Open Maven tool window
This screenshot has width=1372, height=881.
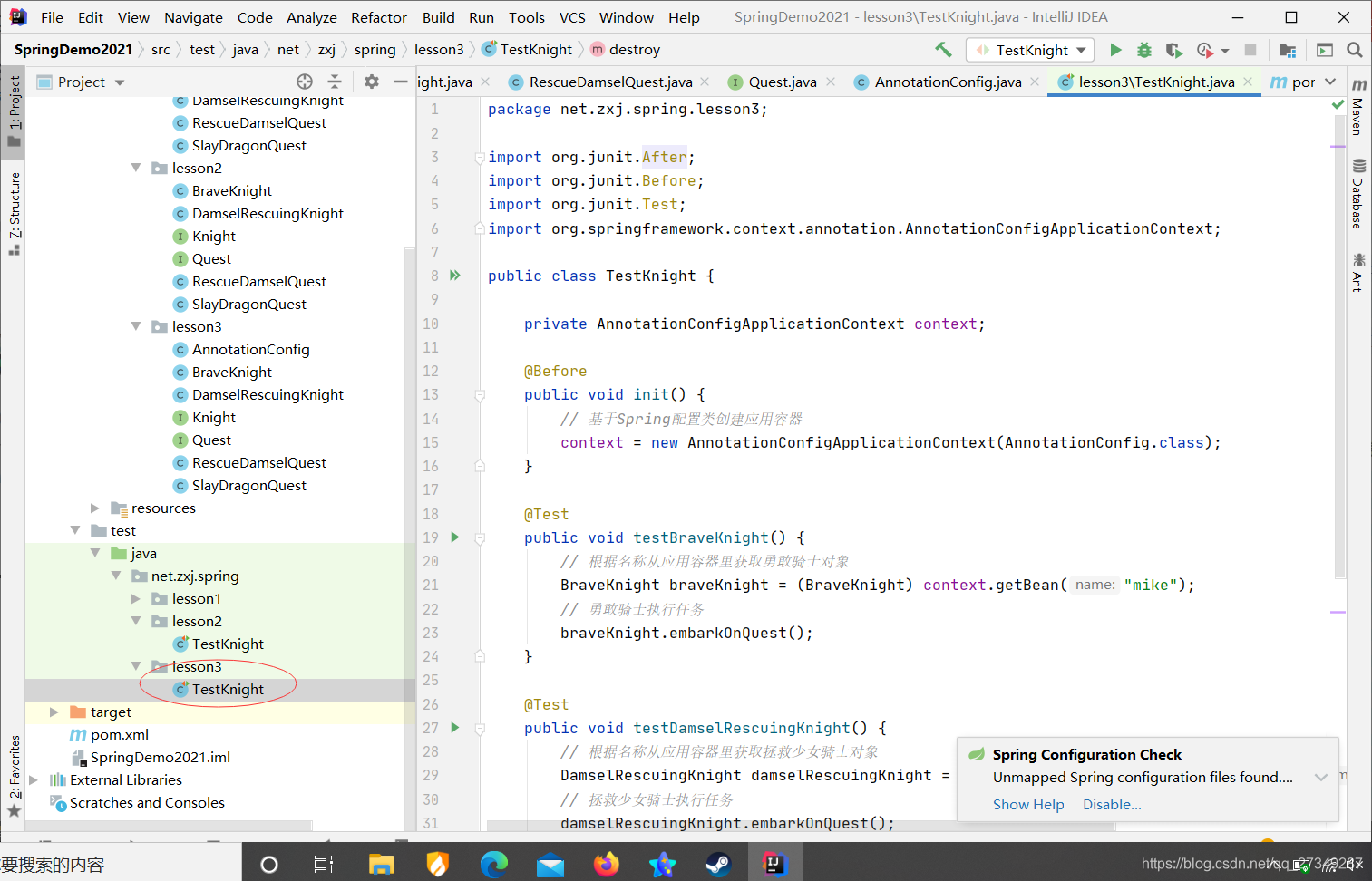click(1358, 107)
